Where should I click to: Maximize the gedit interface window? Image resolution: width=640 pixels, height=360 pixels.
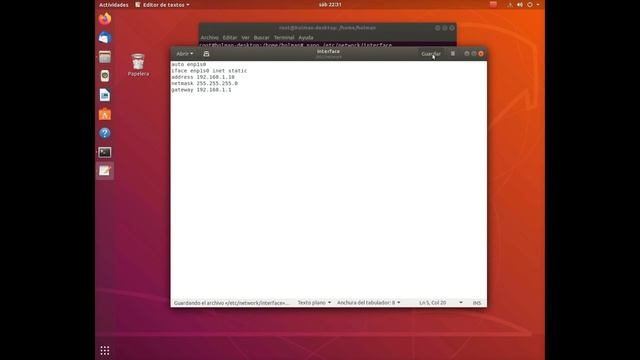(x=474, y=54)
